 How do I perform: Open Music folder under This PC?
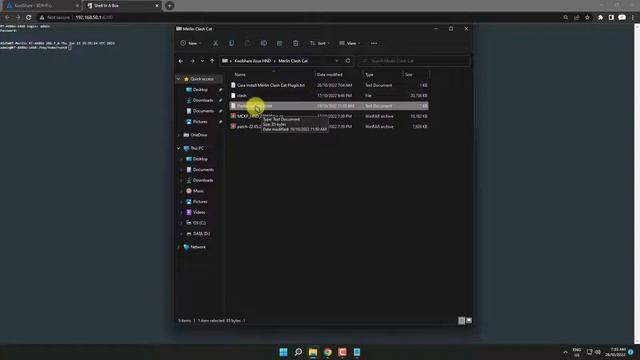[198, 191]
